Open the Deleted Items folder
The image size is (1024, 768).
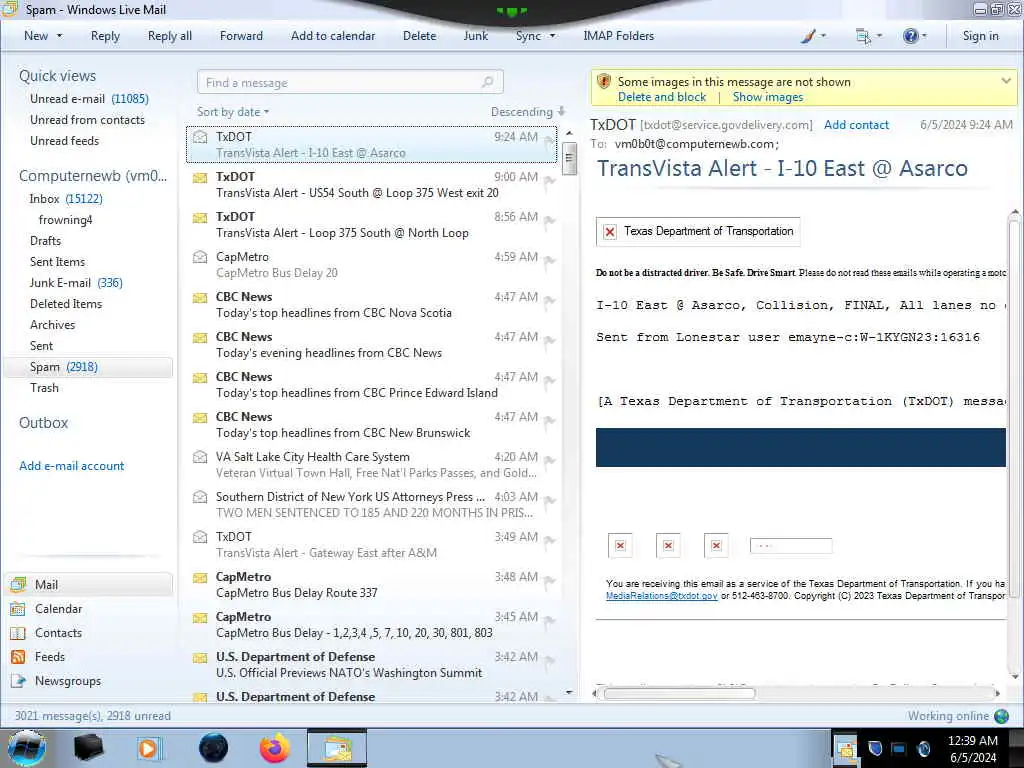tap(65, 304)
